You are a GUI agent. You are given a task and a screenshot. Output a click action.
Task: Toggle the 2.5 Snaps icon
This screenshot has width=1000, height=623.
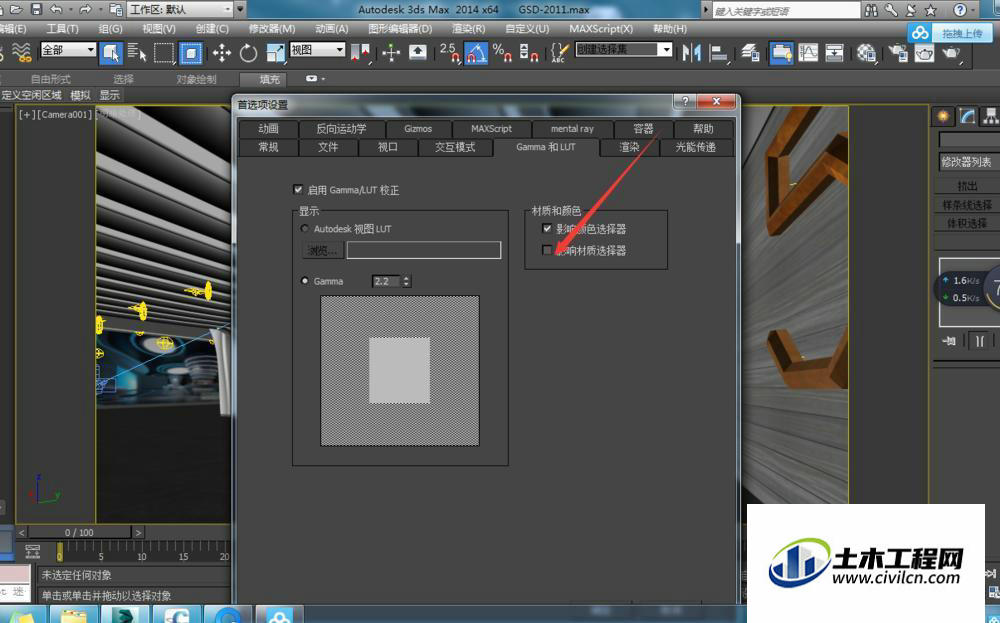450,53
